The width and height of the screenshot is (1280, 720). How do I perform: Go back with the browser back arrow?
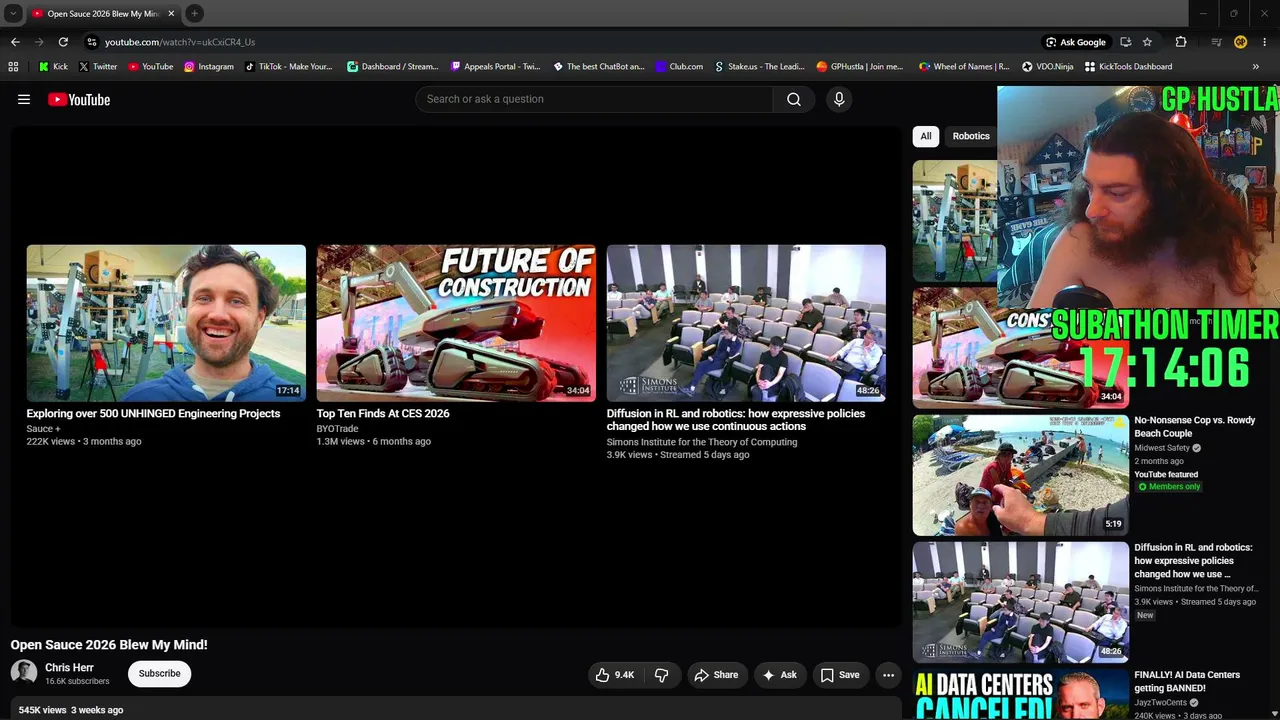tap(15, 42)
